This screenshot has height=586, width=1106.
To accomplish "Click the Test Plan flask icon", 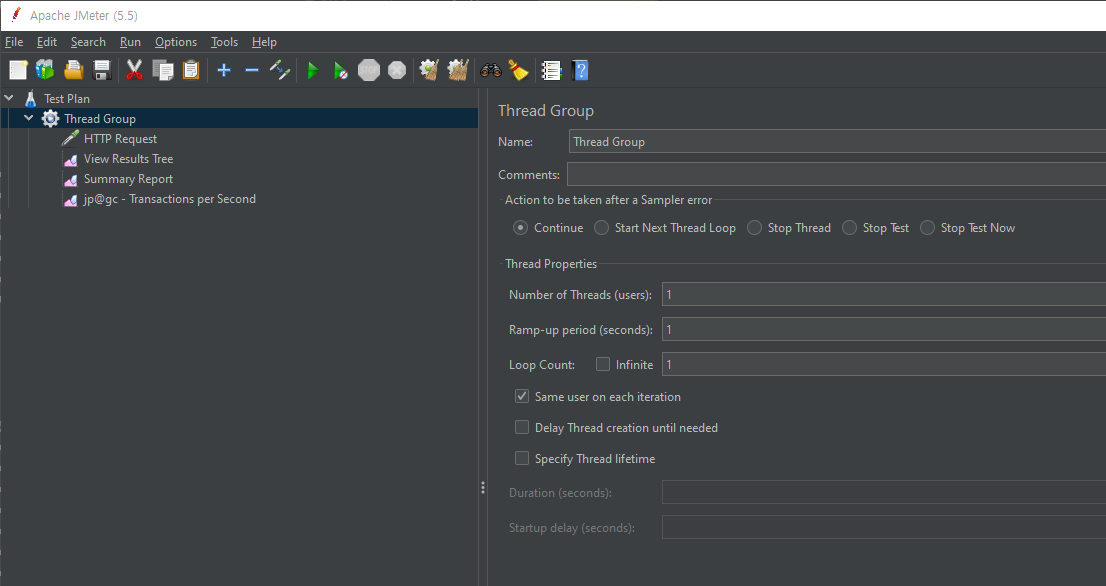I will (x=30, y=99).
